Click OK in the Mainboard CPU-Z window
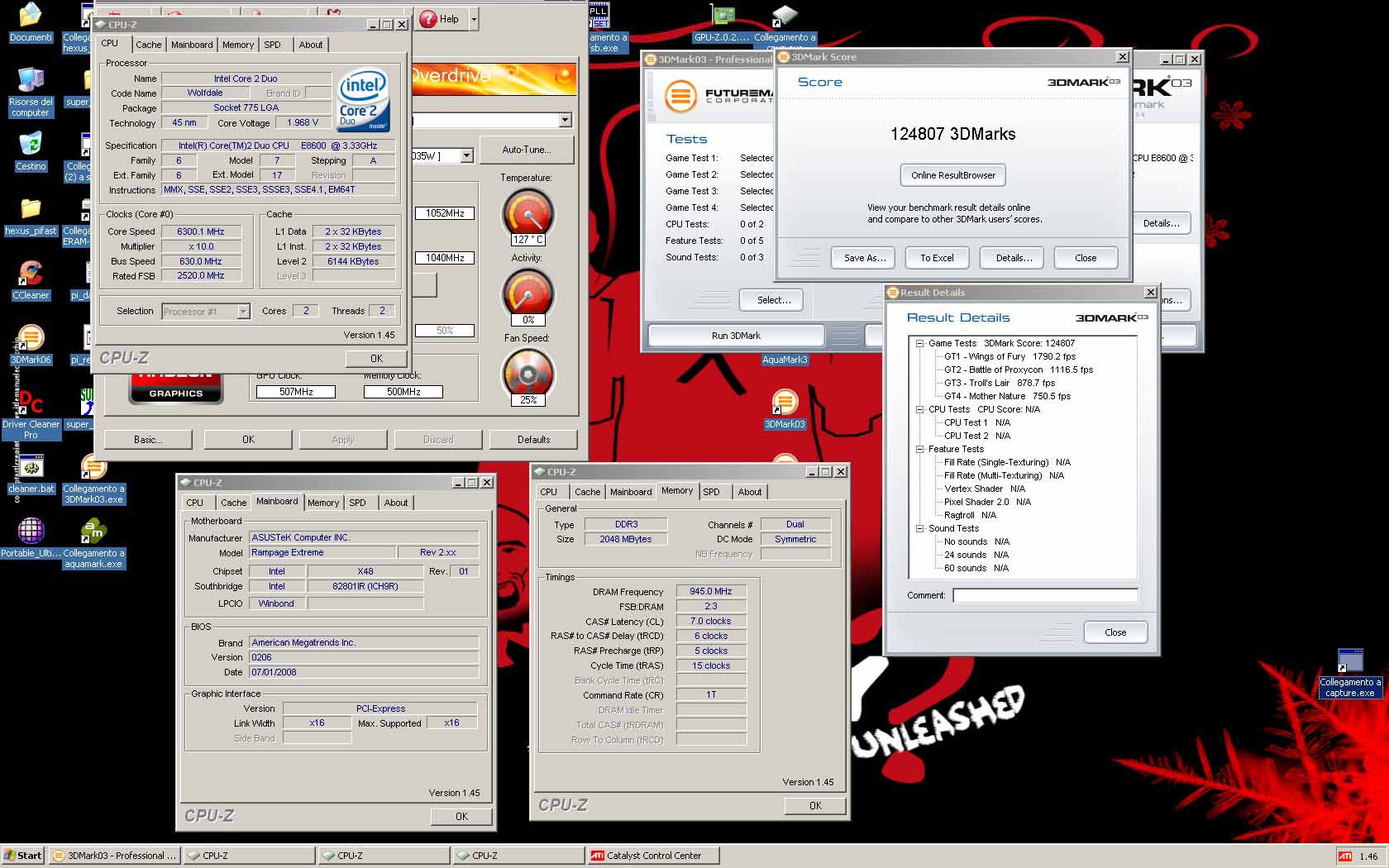Image resolution: width=1389 pixels, height=868 pixels. click(461, 816)
